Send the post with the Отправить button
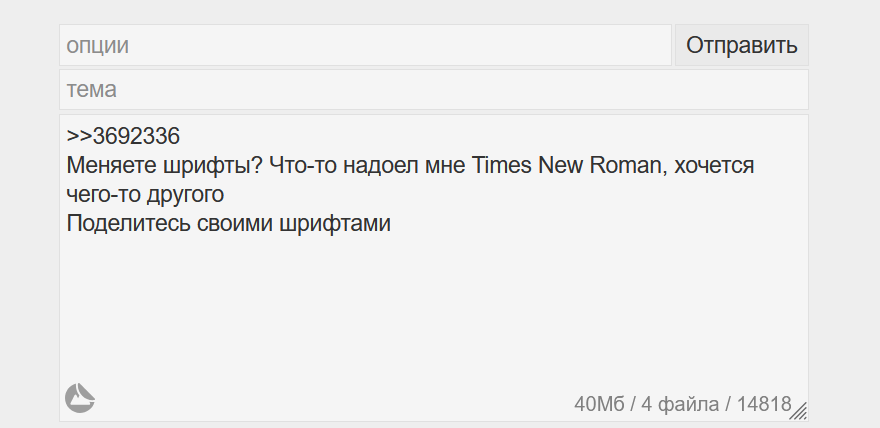The width and height of the screenshot is (880, 428). (741, 45)
